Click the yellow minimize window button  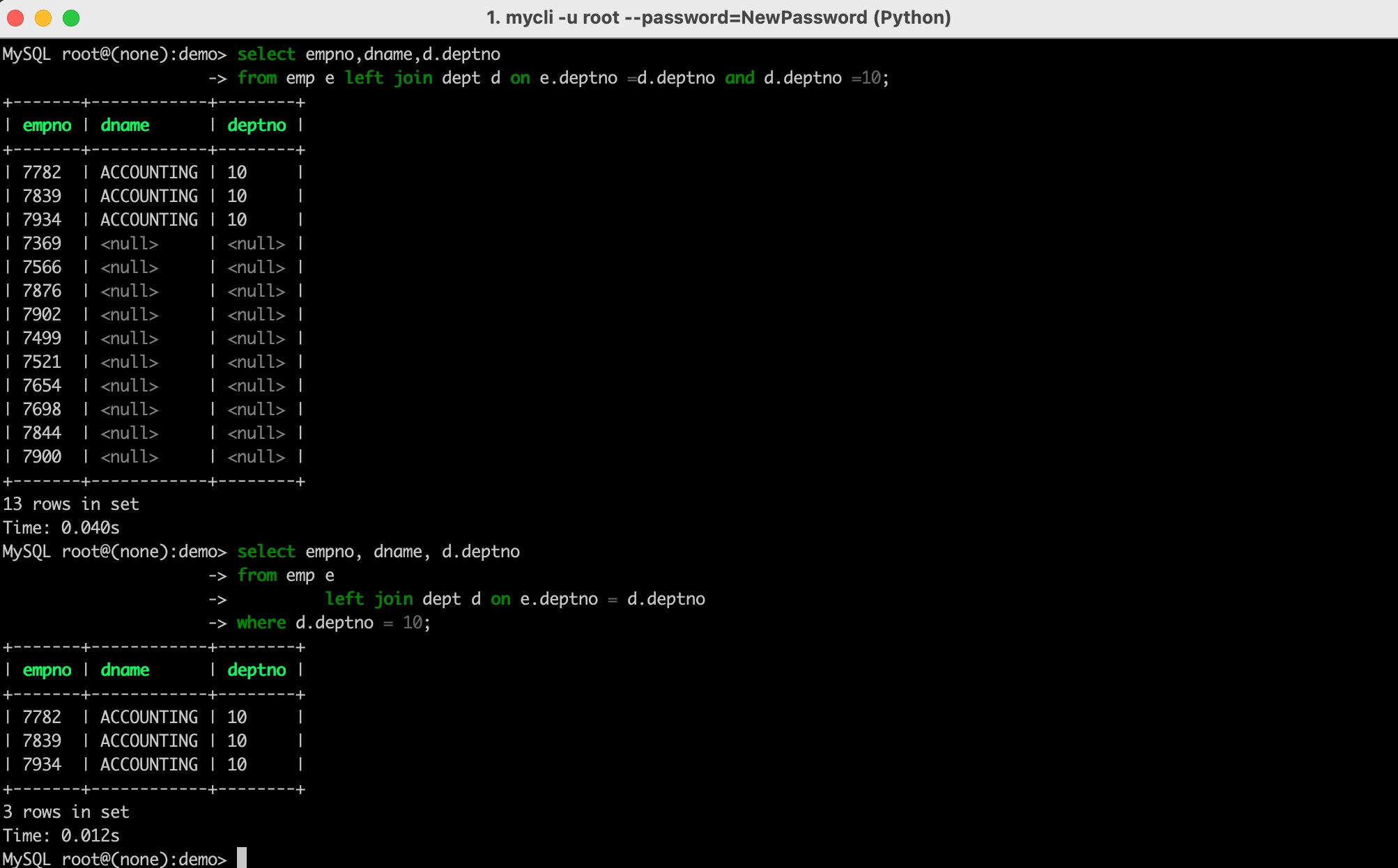pos(43,18)
